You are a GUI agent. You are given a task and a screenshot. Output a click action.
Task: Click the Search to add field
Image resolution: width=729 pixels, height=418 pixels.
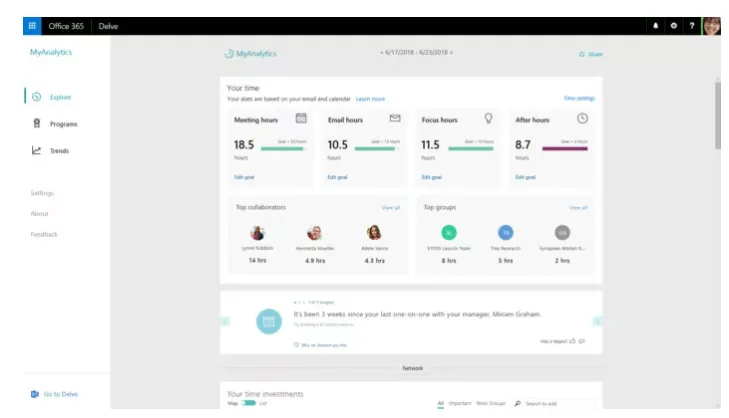tap(559, 404)
